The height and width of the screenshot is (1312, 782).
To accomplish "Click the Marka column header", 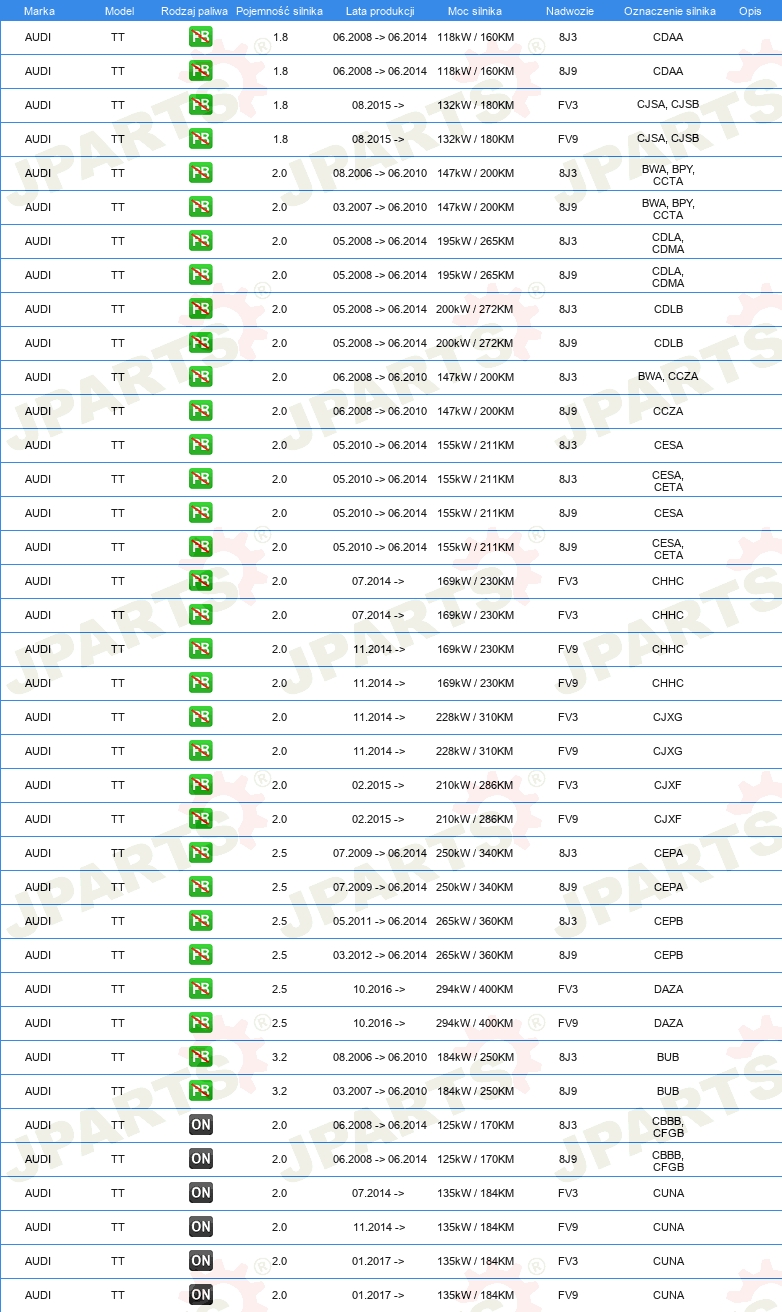I will pos(39,10).
